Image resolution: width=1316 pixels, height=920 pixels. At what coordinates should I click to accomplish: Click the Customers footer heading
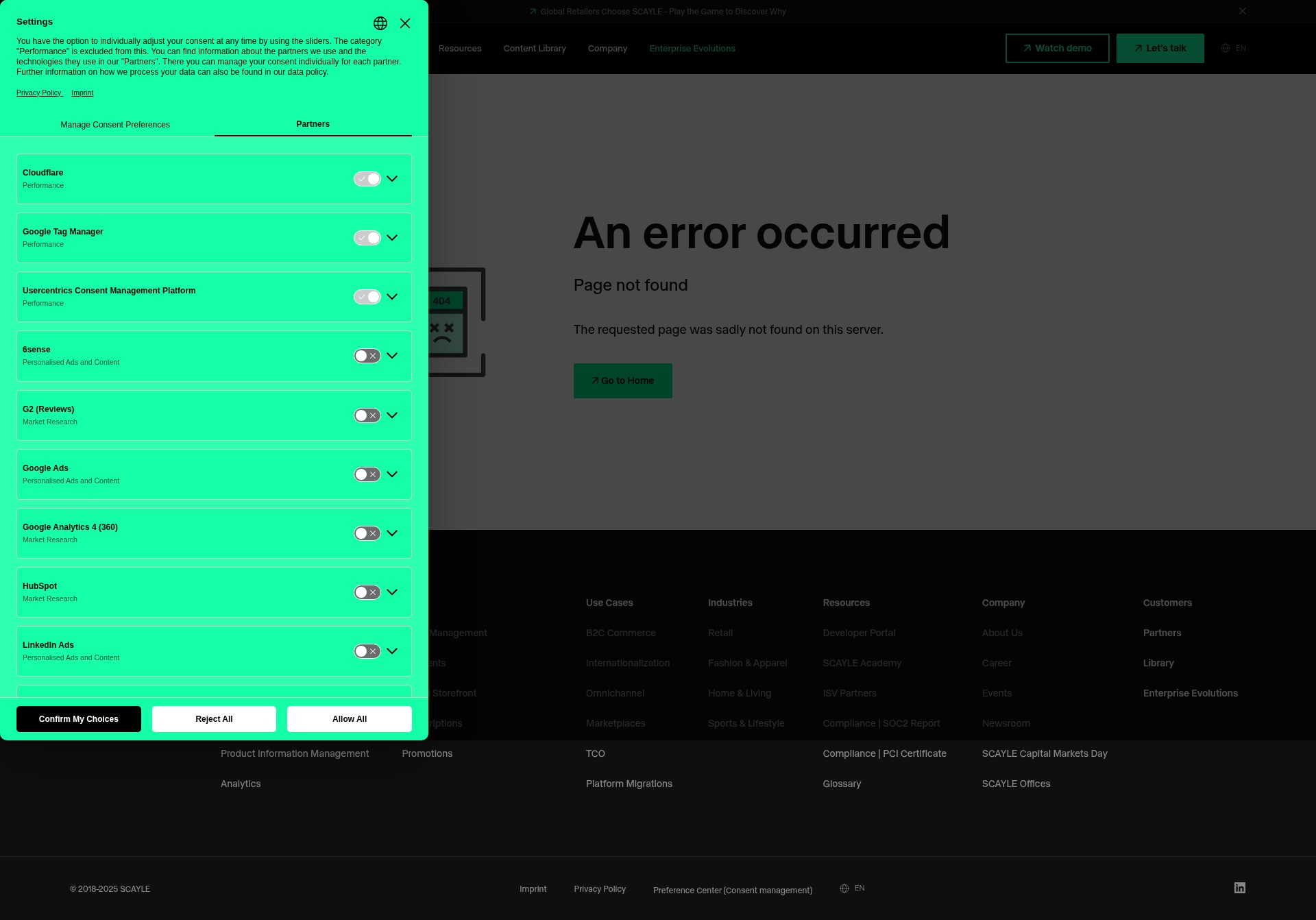(x=1167, y=603)
